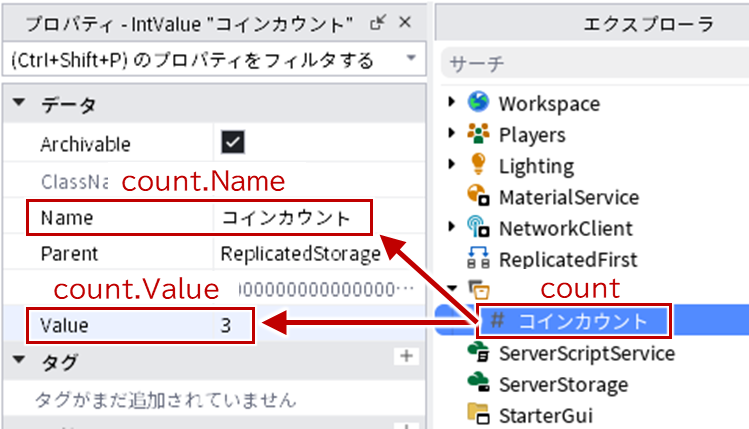Select Players in the Explorer

[x=532, y=135]
